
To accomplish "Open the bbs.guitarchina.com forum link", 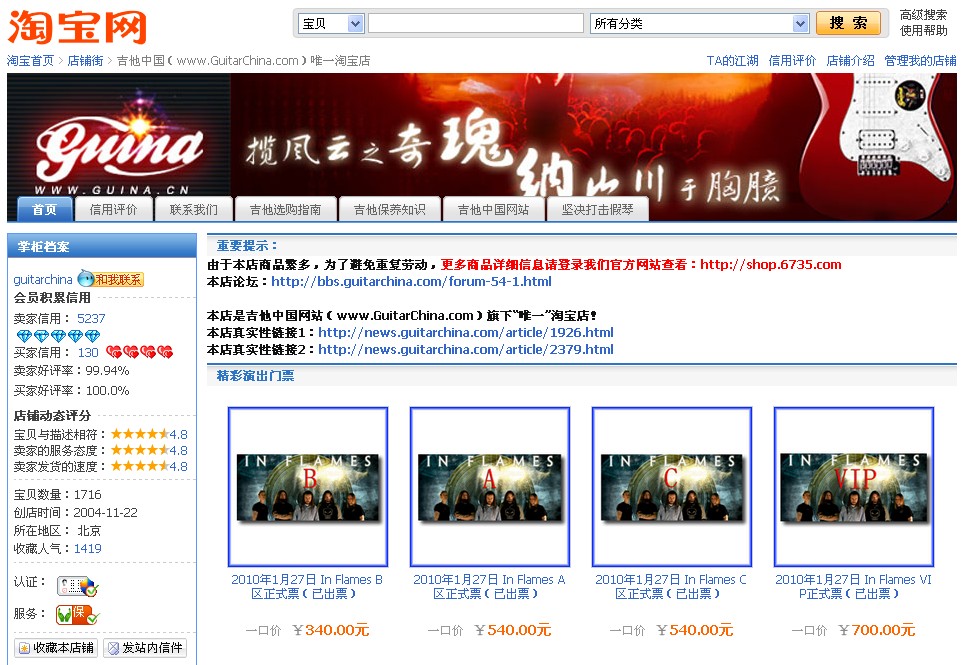I will pos(411,281).
